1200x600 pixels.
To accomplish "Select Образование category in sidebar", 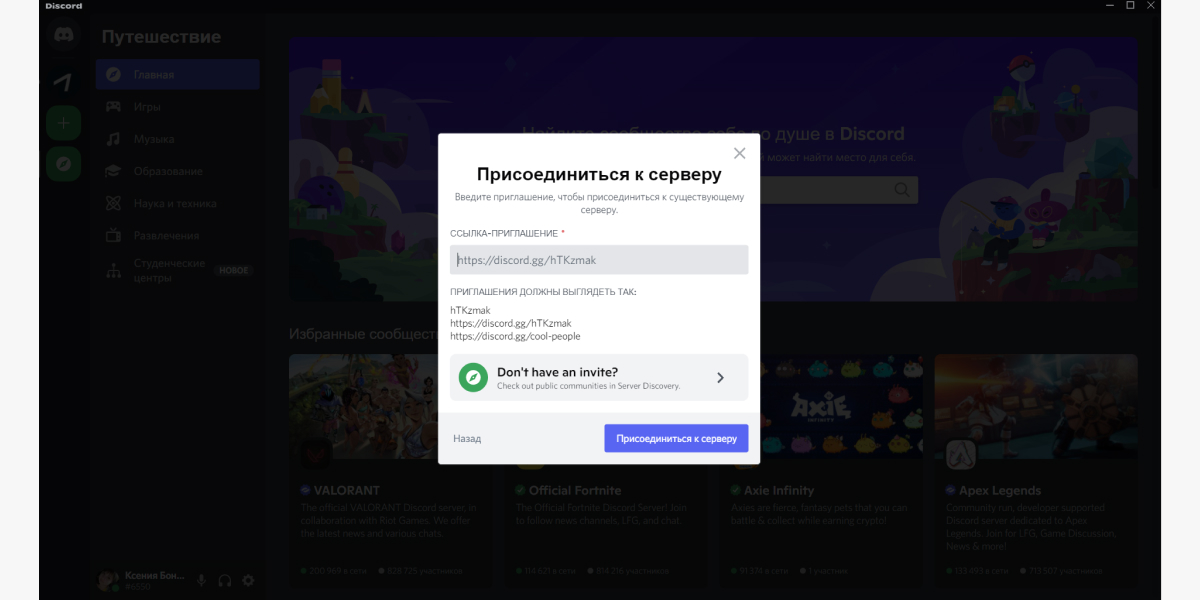I will (x=178, y=171).
